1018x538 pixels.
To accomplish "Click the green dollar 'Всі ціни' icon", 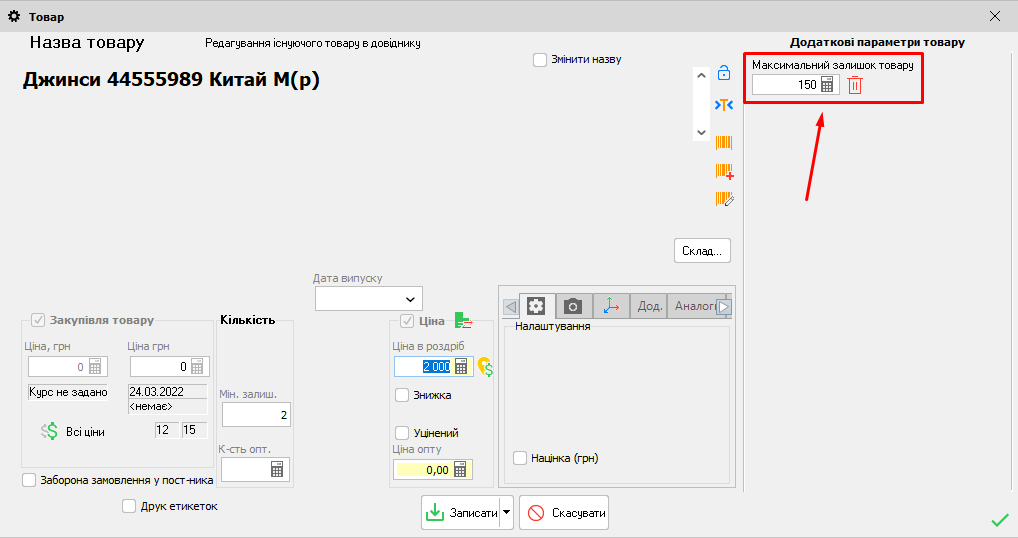I will click(50, 431).
